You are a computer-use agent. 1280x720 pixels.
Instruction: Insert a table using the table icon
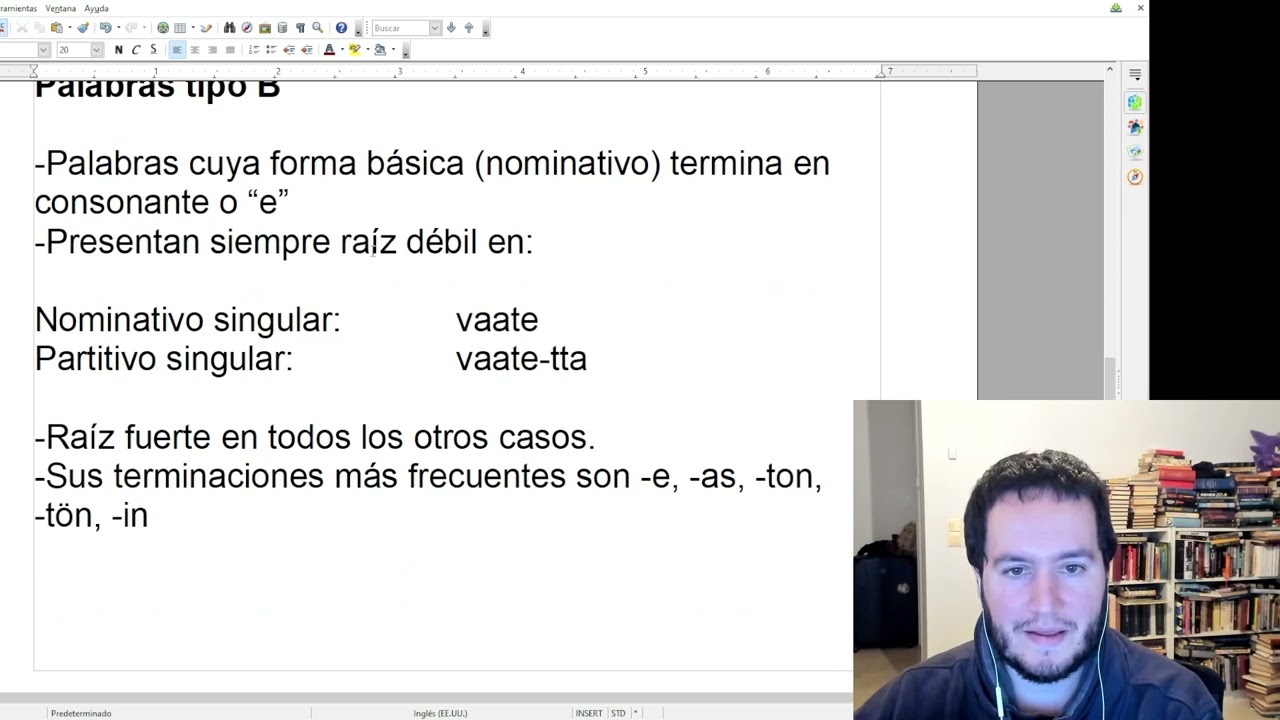point(180,28)
